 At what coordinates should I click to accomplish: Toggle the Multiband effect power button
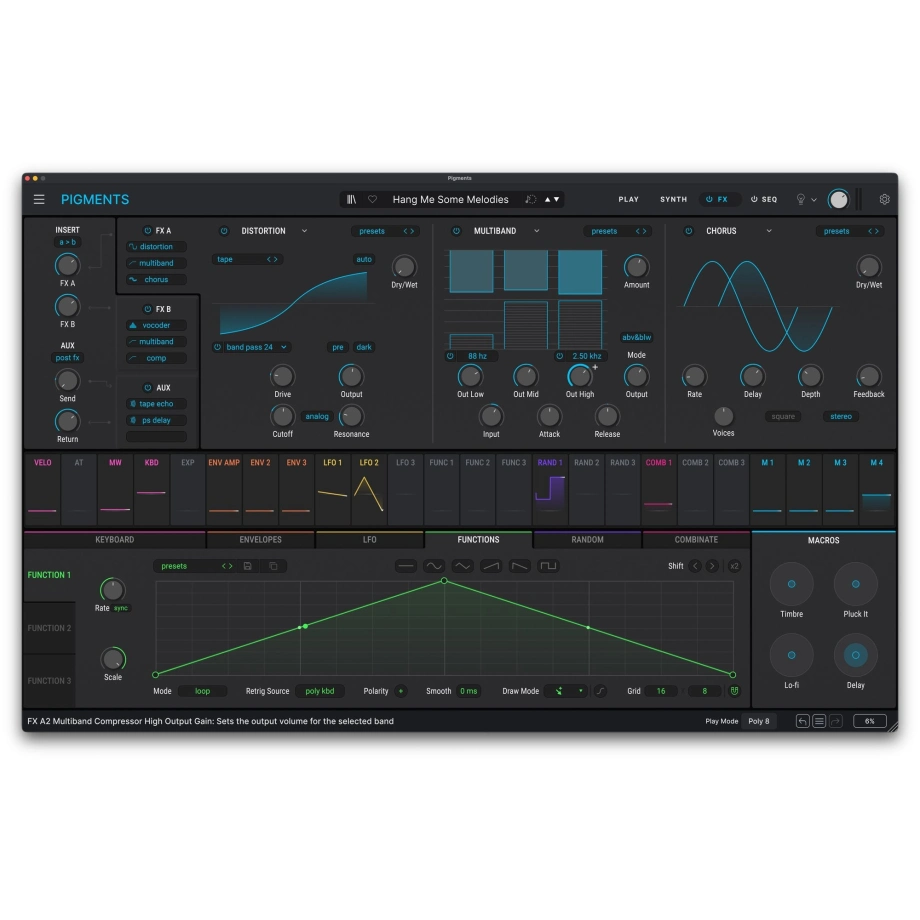(456, 231)
